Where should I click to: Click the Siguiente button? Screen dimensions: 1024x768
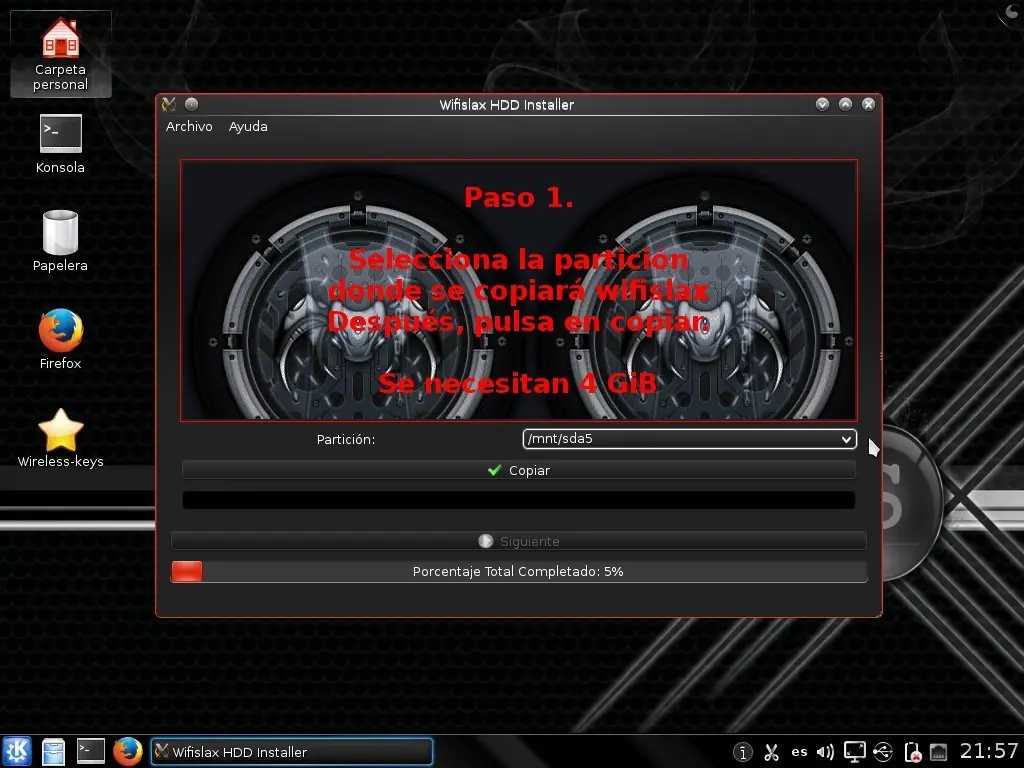point(519,541)
